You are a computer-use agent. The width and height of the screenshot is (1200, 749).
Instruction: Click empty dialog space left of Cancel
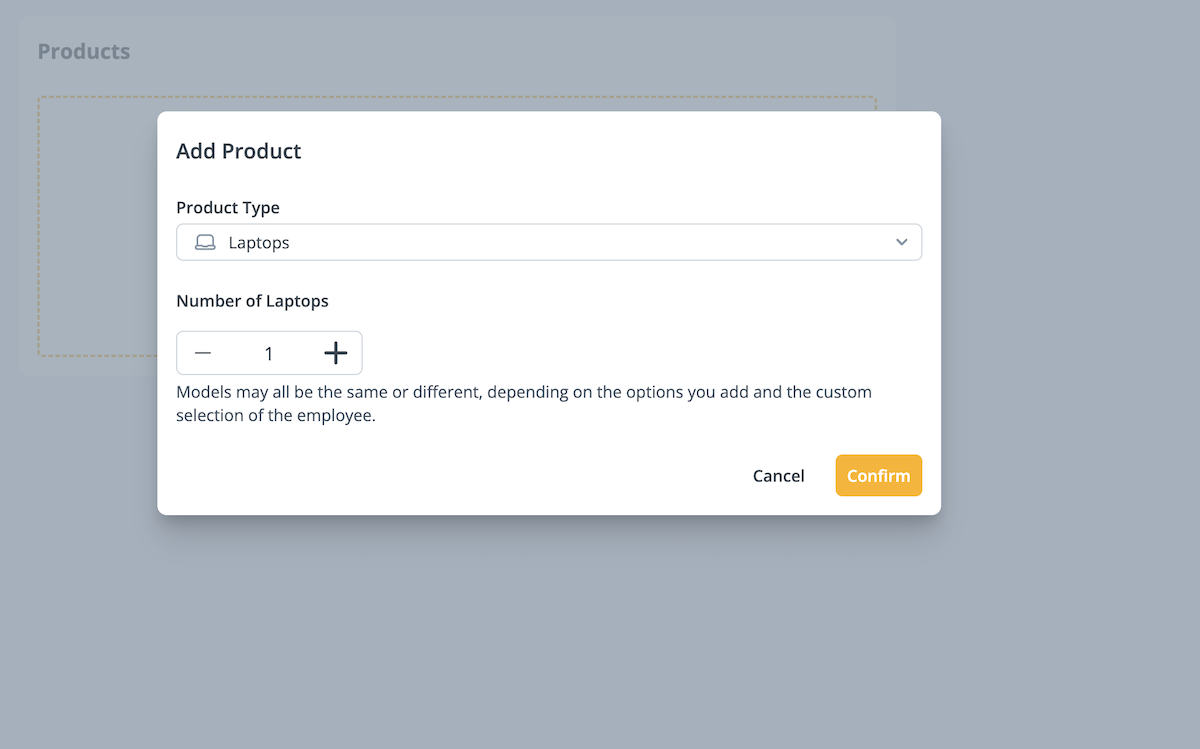pos(450,476)
